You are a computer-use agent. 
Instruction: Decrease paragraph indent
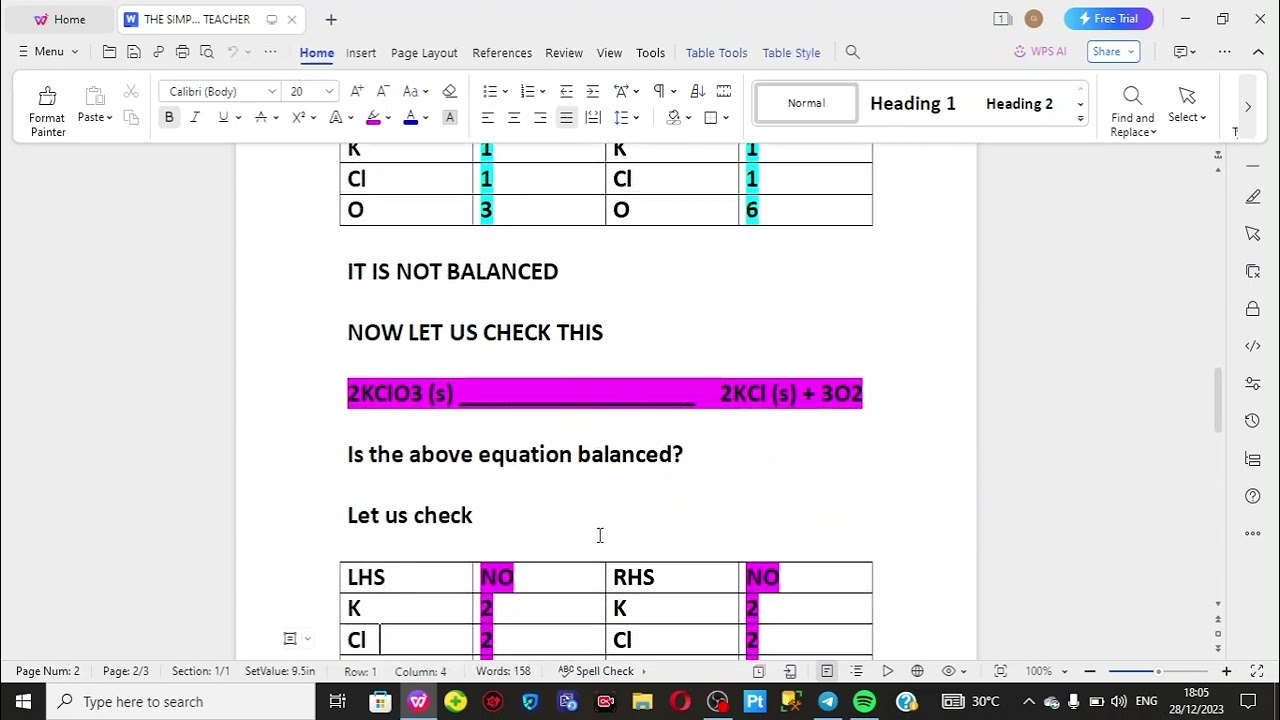(566, 91)
